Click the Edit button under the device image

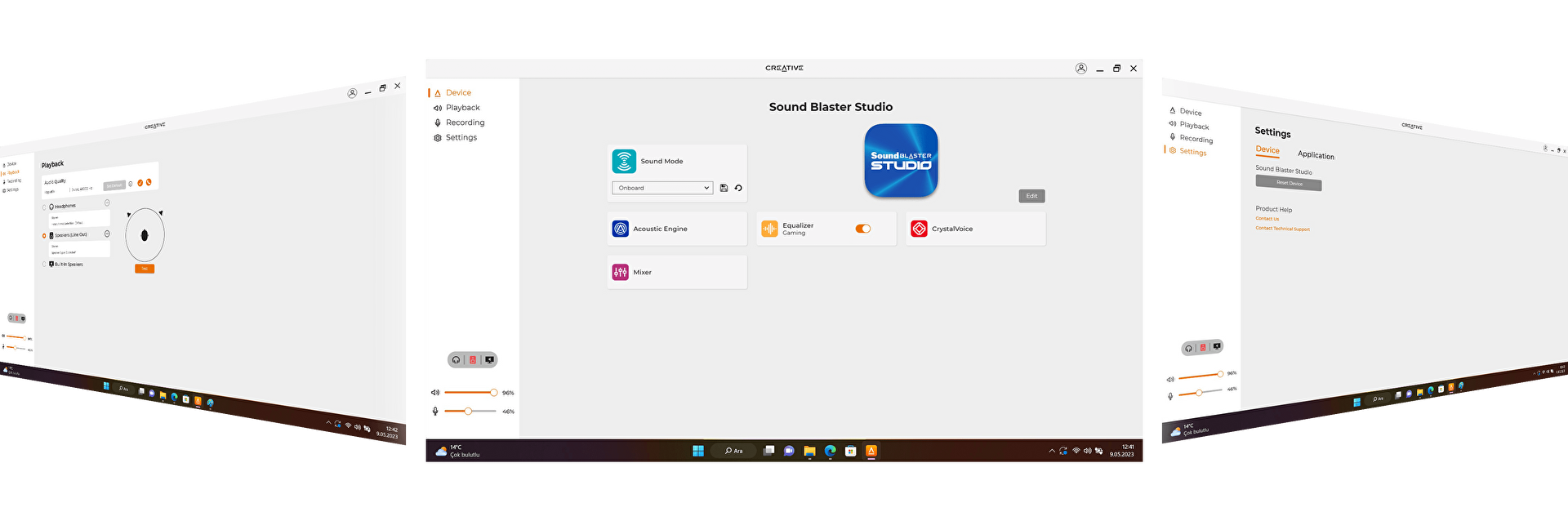[1031, 196]
